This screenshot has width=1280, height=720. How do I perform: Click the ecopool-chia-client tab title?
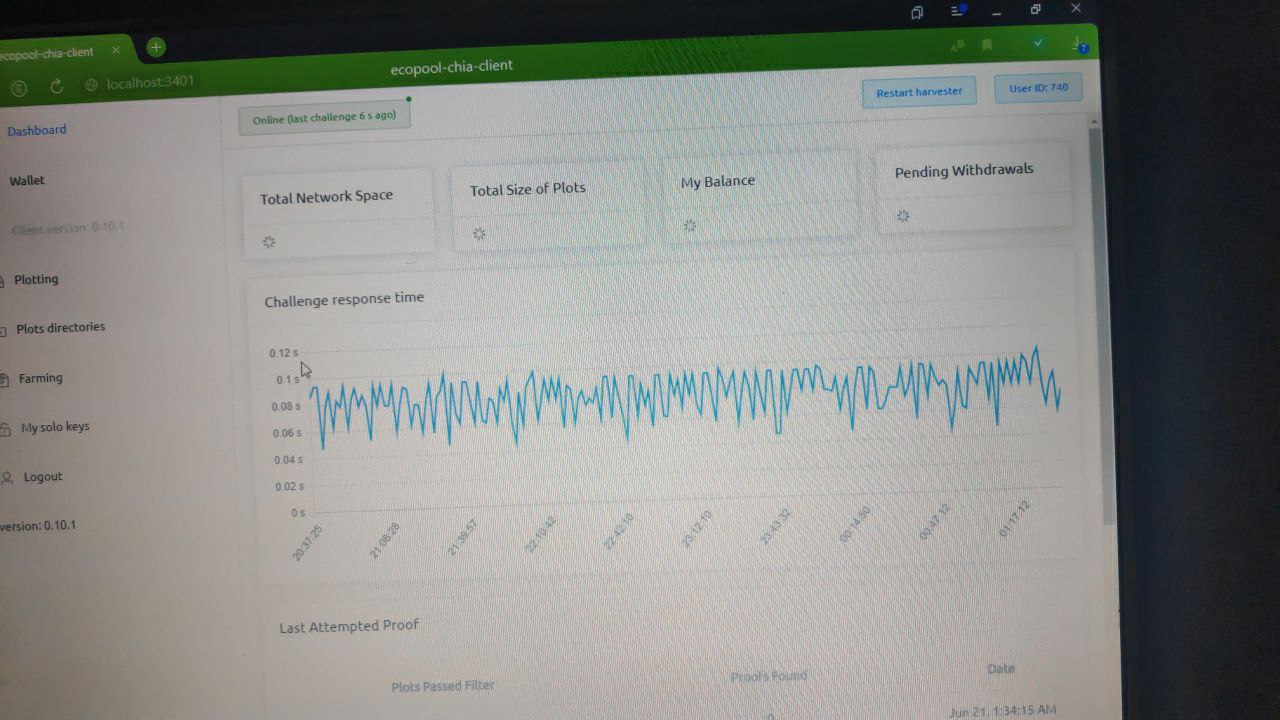pyautogui.click(x=46, y=53)
